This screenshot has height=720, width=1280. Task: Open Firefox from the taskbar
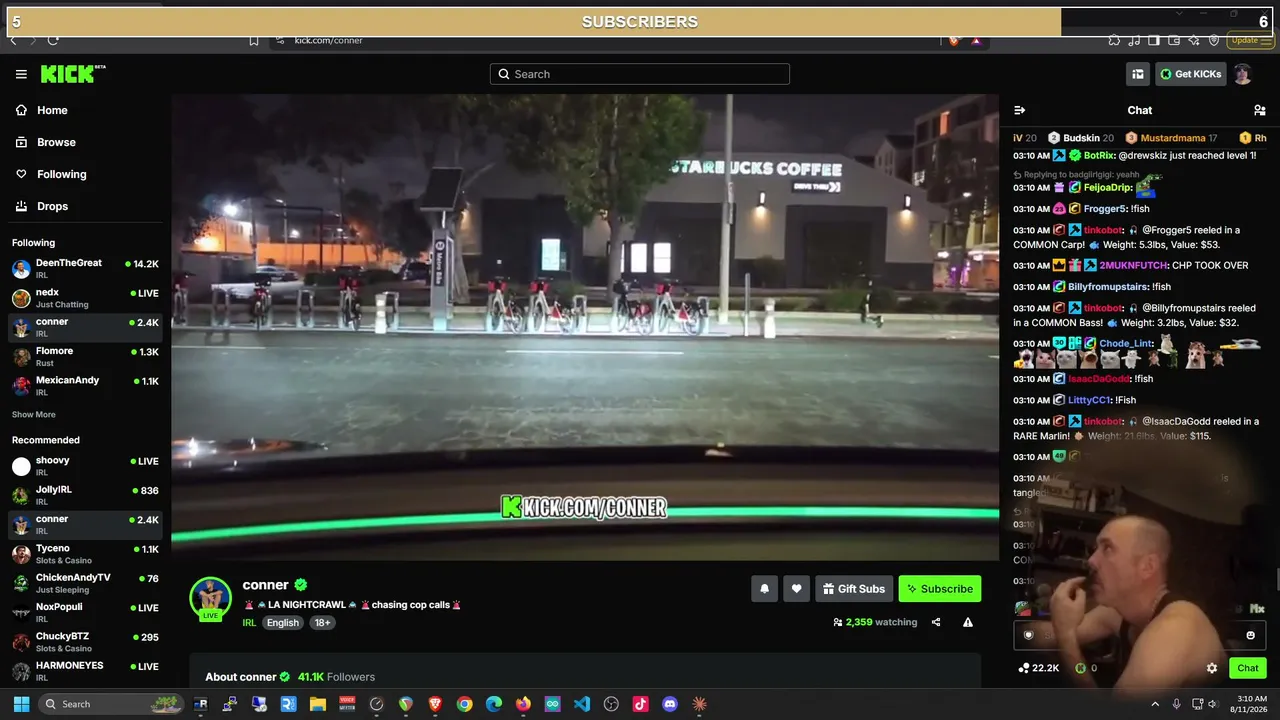click(523, 704)
